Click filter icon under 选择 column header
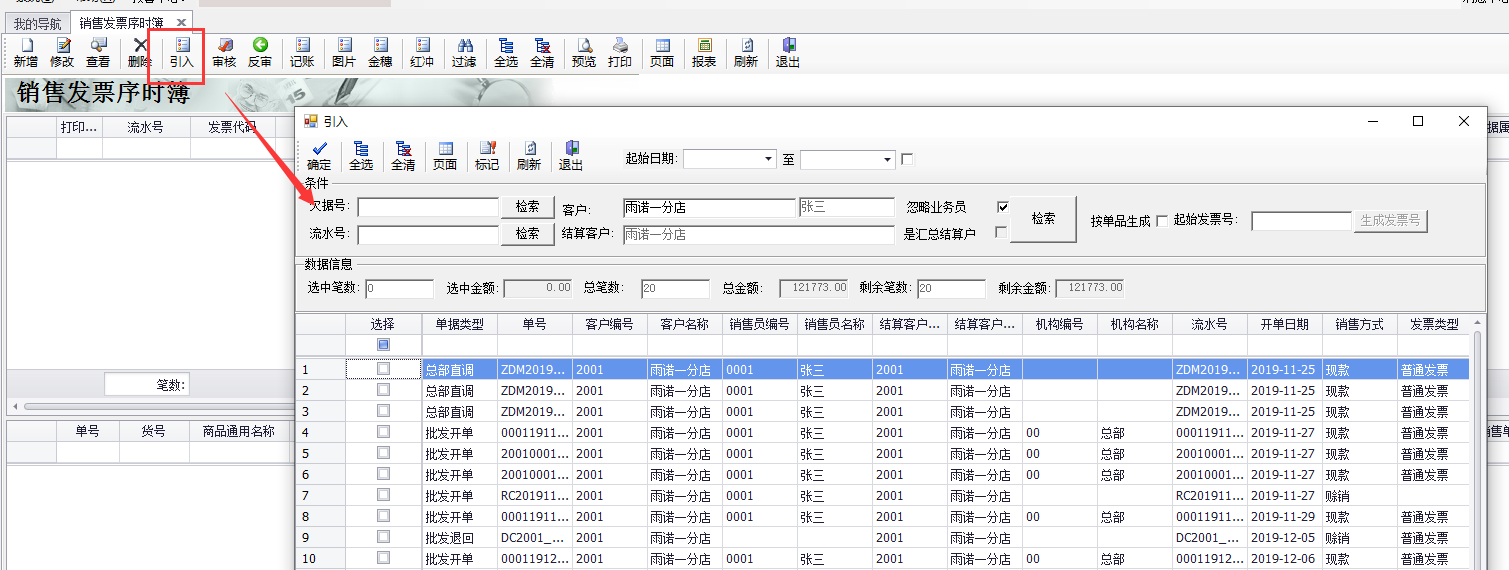Screen dimensions: 1509x570 point(383,345)
